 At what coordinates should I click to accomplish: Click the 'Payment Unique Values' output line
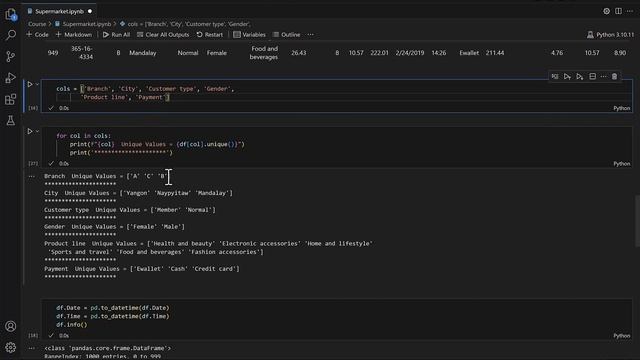click(x=142, y=269)
